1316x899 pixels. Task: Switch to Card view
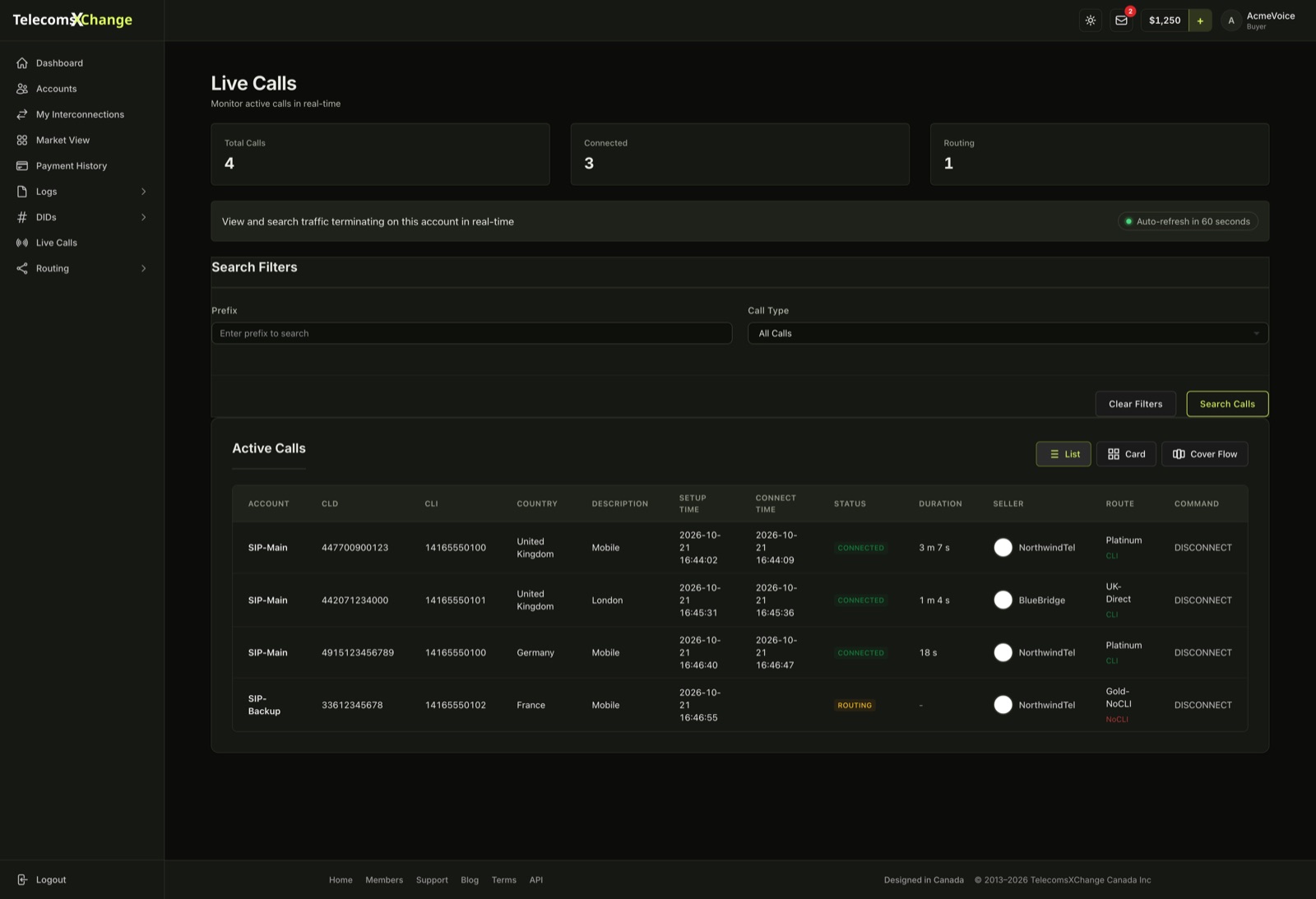[1126, 454]
